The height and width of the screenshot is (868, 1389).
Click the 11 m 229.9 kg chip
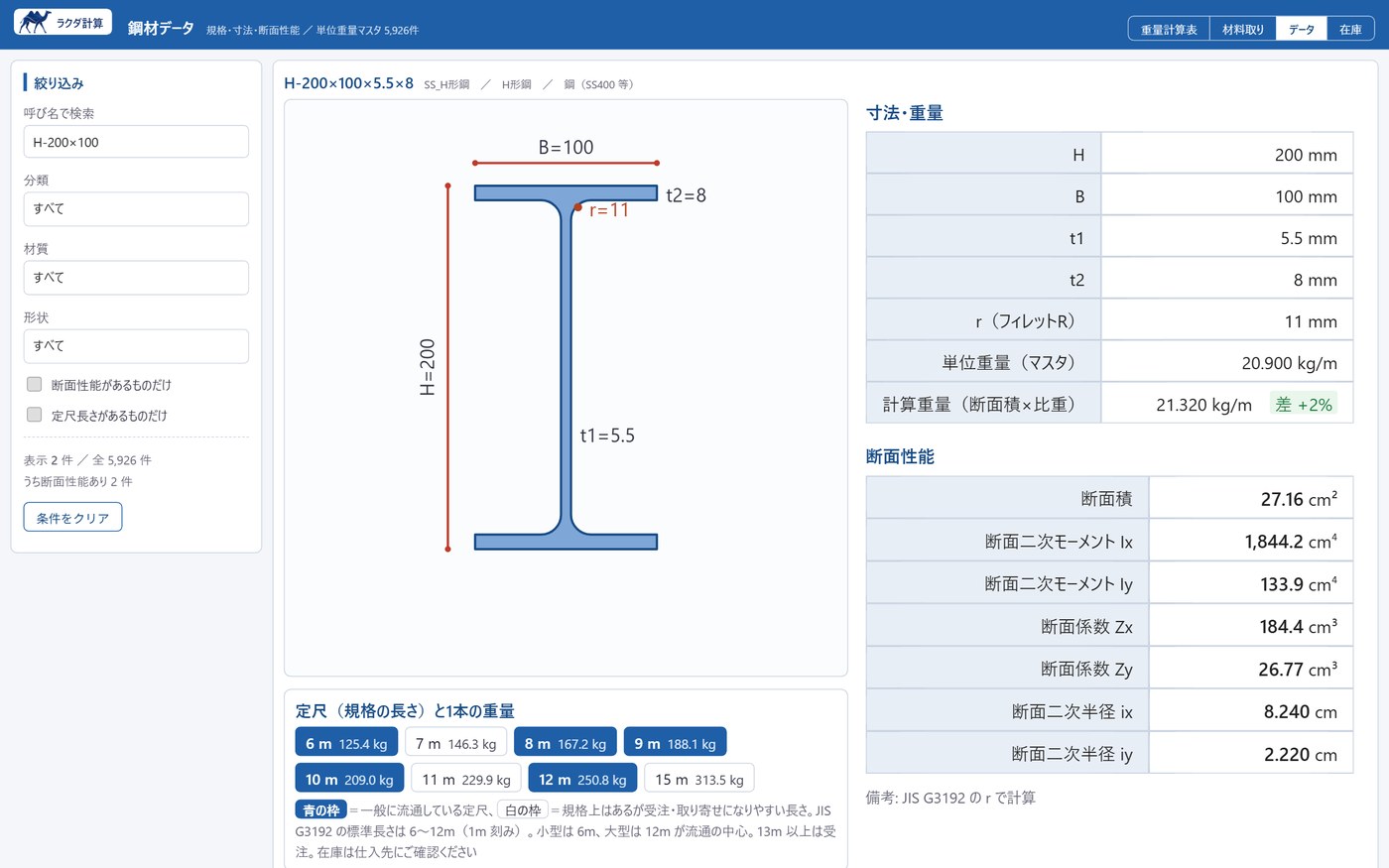[466, 778]
